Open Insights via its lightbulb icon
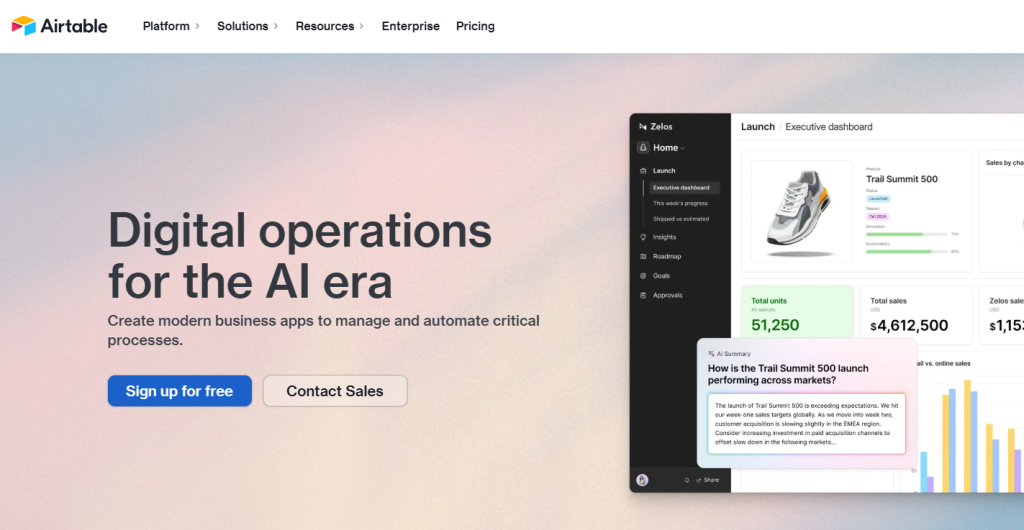 [x=643, y=237]
